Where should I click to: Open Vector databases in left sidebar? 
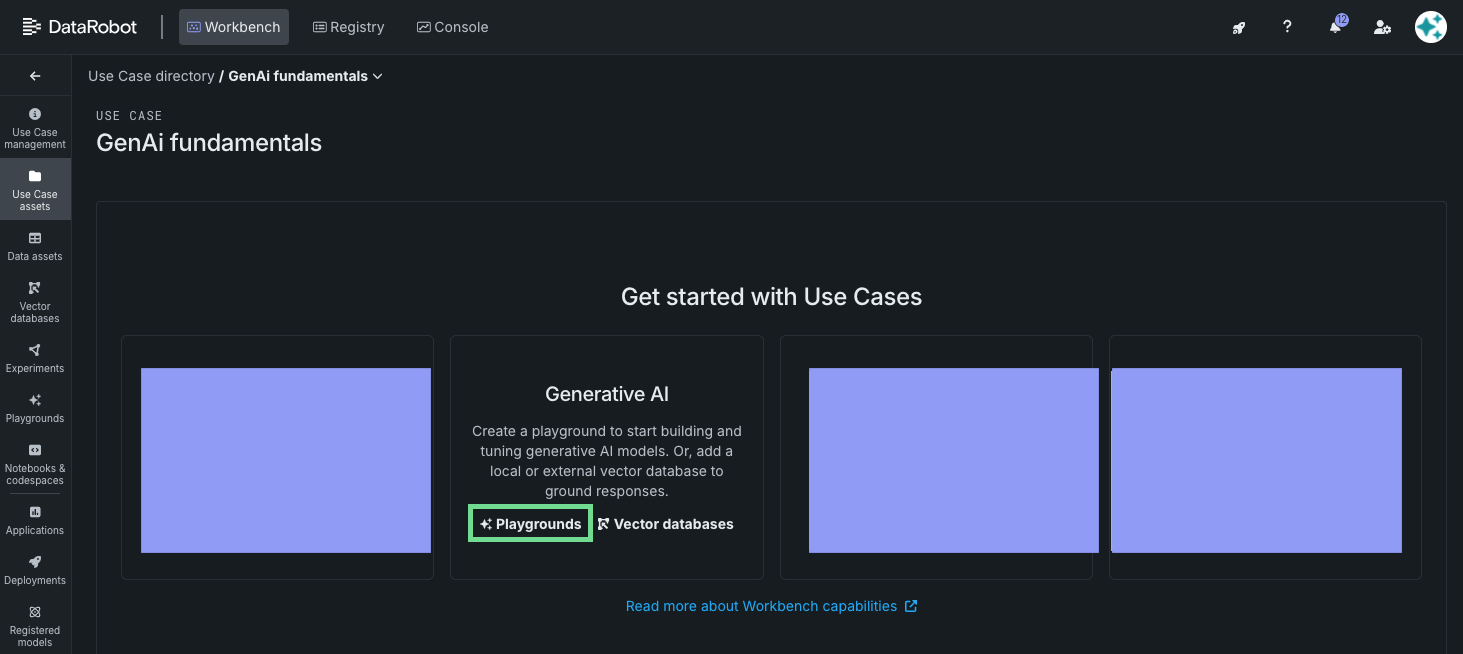35,302
